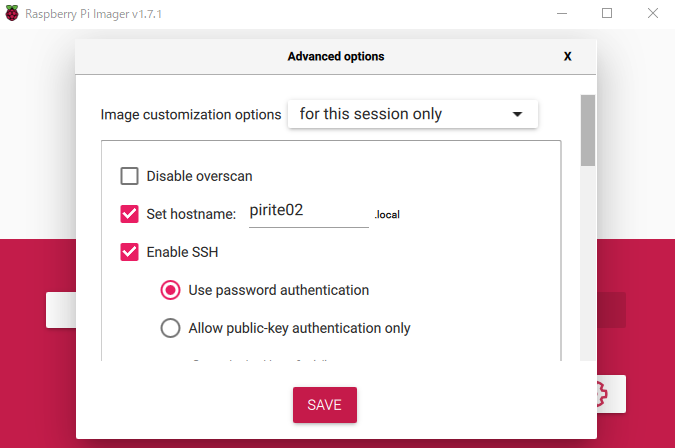Click the white button left of the dialog
The image size is (675, 448).
tap(60, 310)
